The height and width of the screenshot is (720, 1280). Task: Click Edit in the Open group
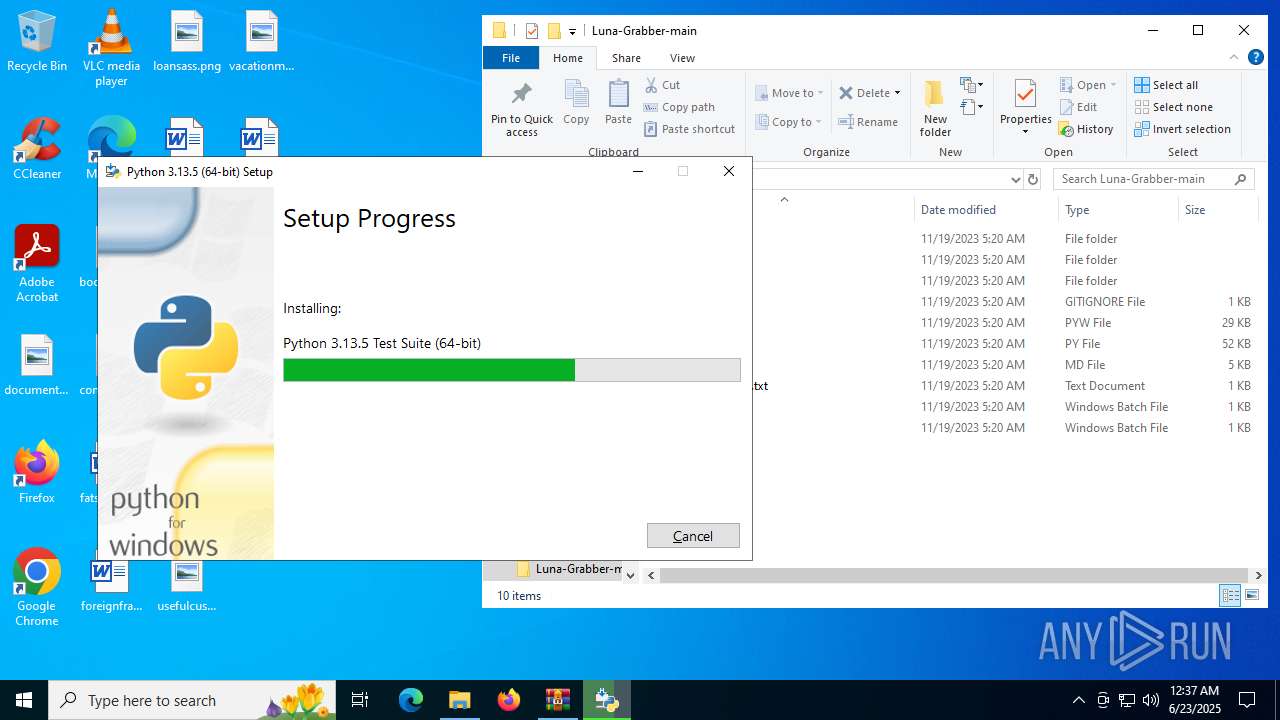point(1078,107)
